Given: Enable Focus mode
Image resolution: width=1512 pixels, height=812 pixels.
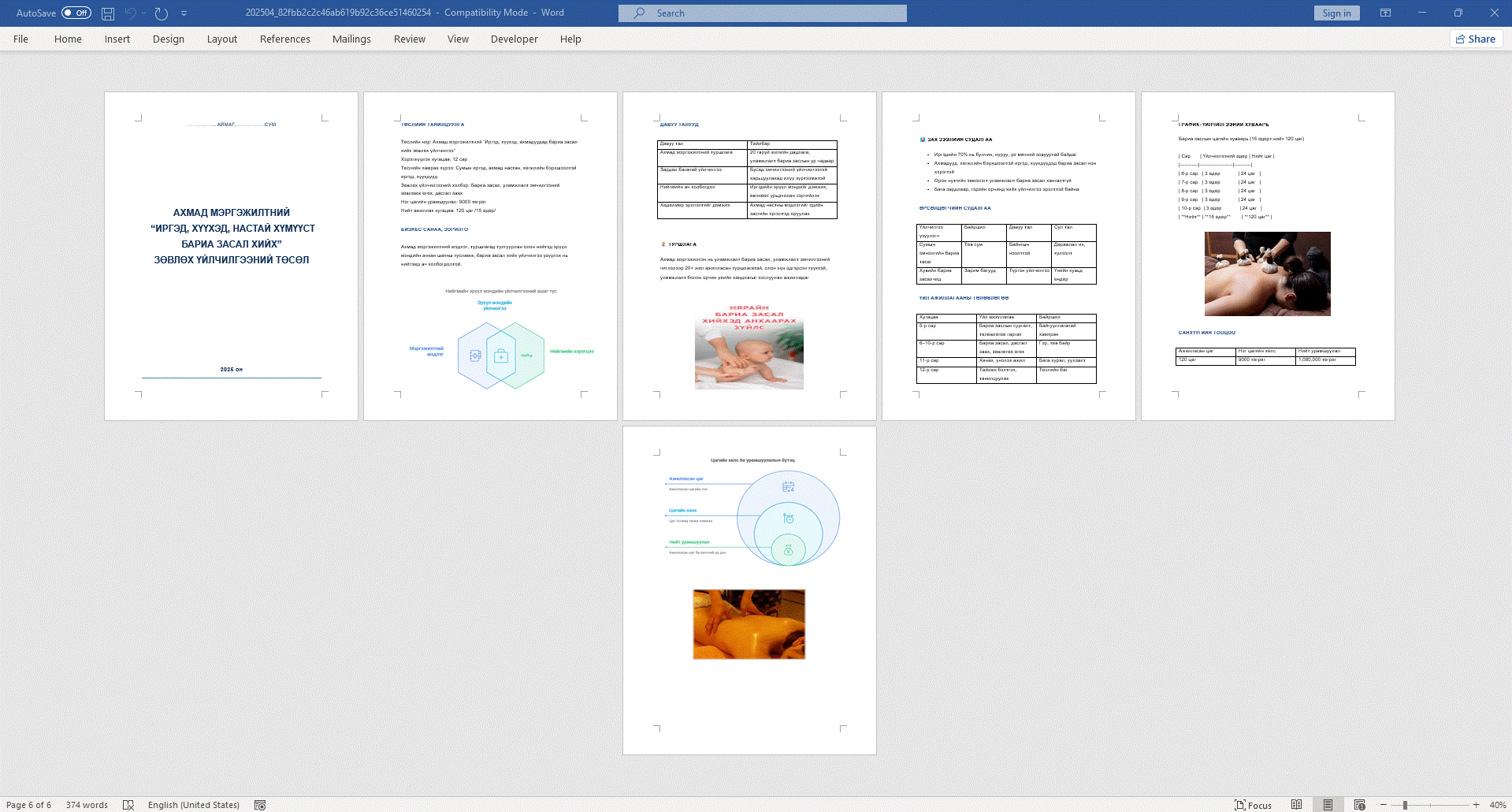Looking at the screenshot, I should pyautogui.click(x=1253, y=805).
